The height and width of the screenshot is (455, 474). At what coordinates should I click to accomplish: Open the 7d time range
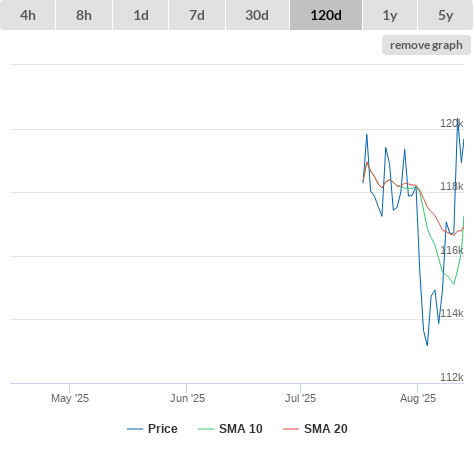coord(197,15)
